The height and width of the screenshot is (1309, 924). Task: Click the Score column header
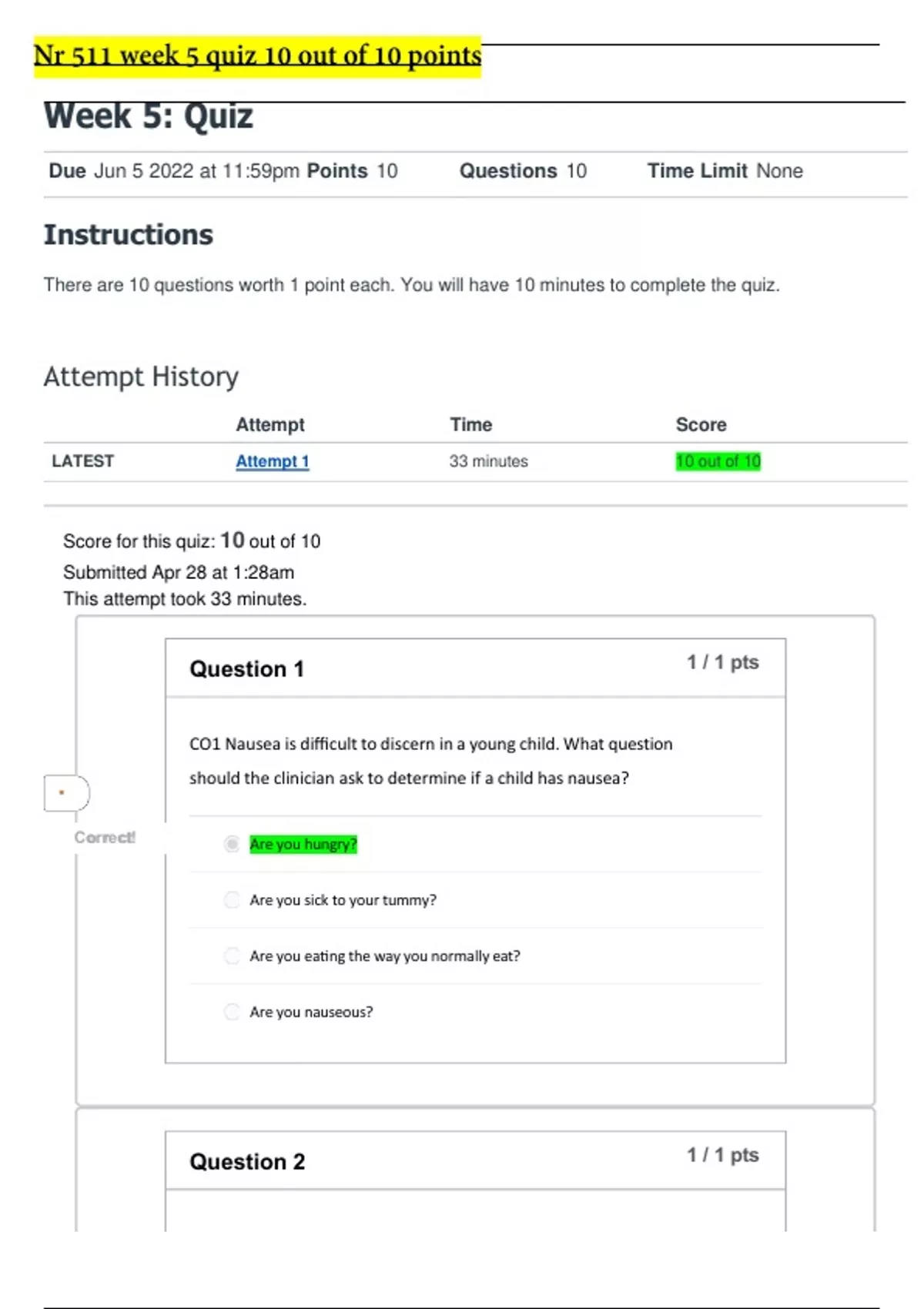701,424
